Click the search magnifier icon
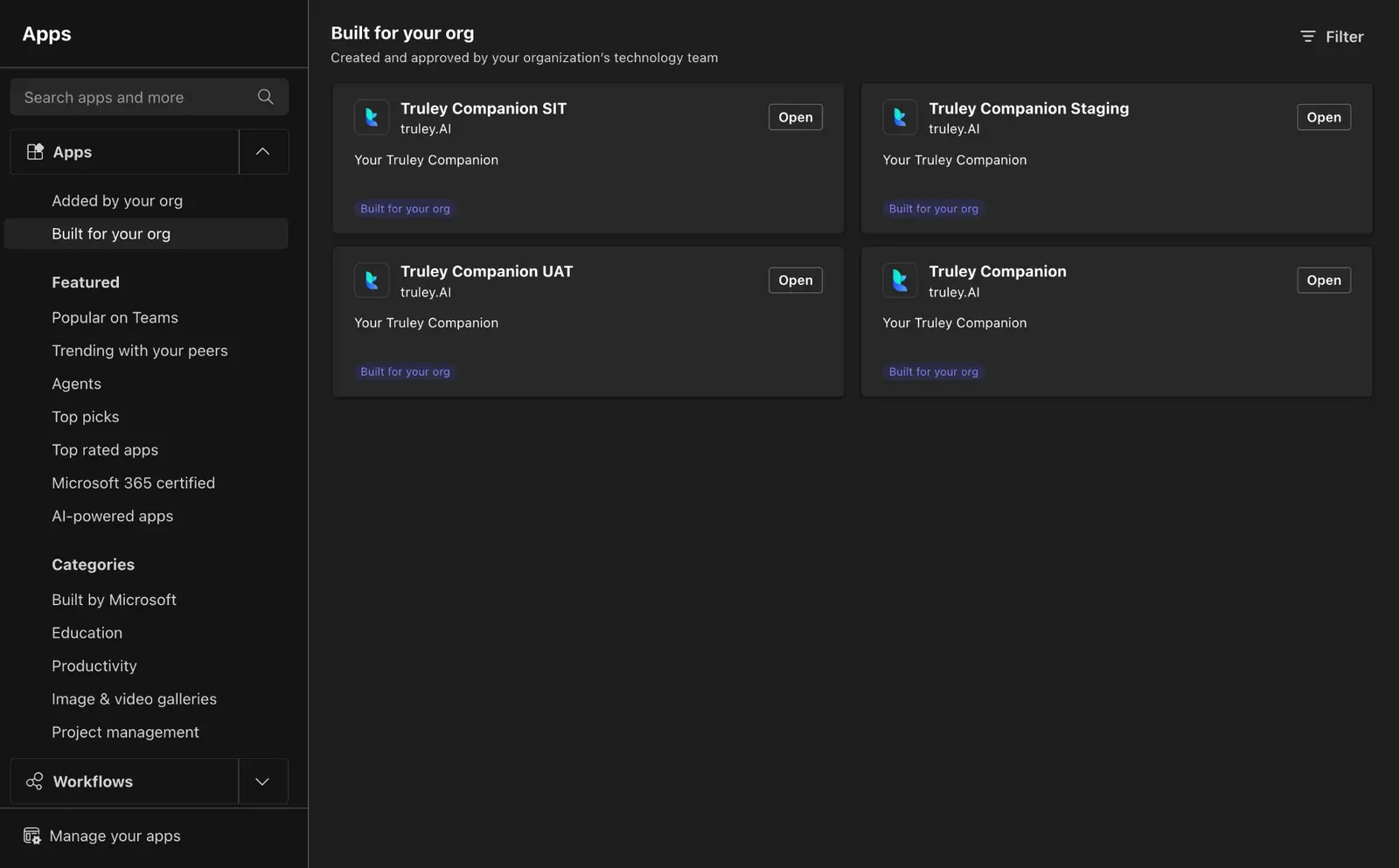The height and width of the screenshot is (868, 1399). coord(266,97)
